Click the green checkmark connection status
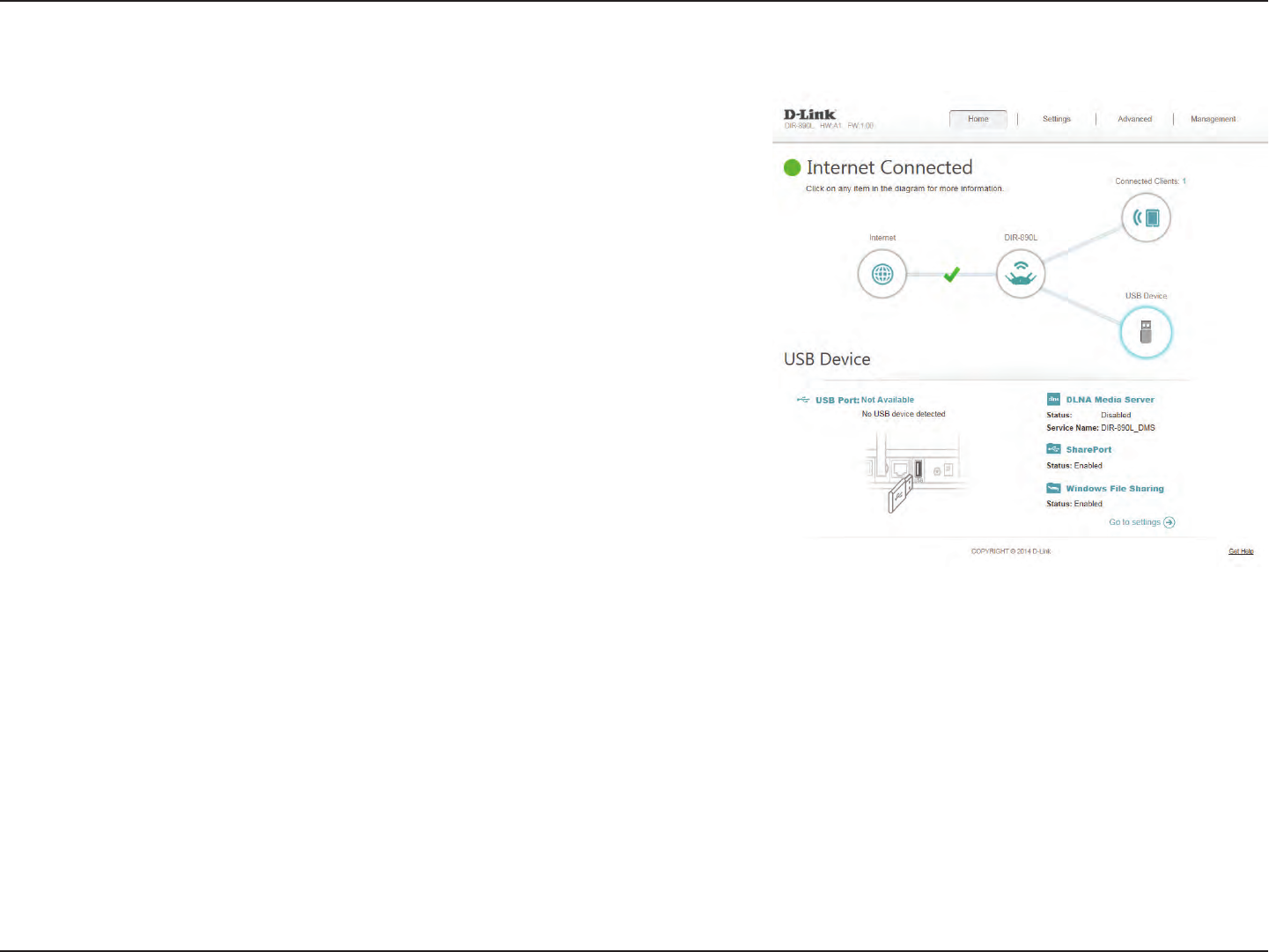Screen dimensions: 1269x952 coord(951,275)
